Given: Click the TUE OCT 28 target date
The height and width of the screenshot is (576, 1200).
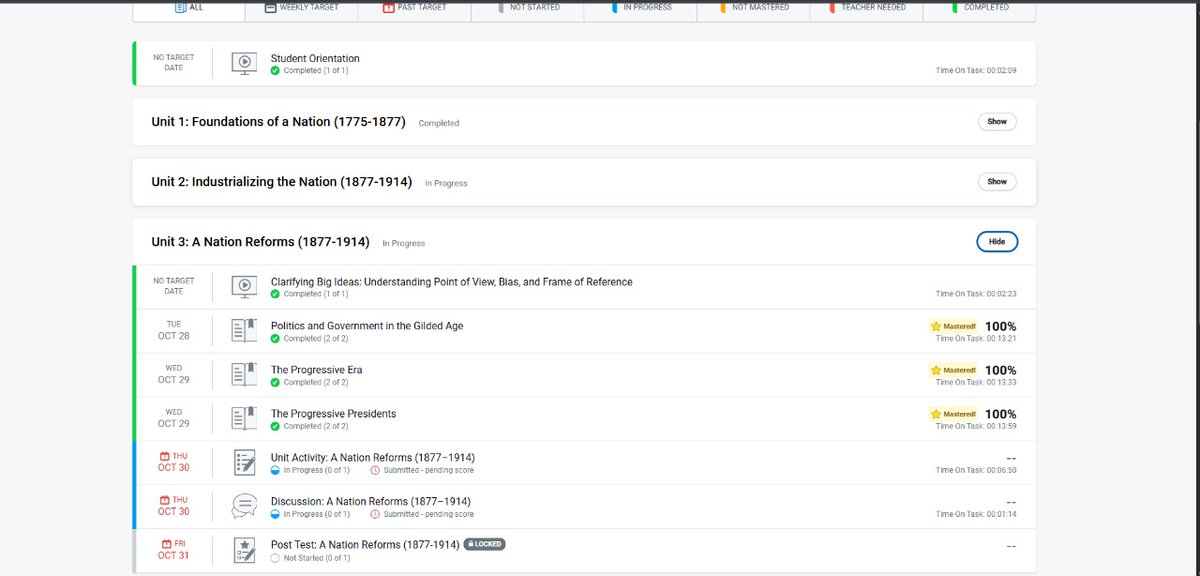Looking at the screenshot, I should tap(173, 330).
